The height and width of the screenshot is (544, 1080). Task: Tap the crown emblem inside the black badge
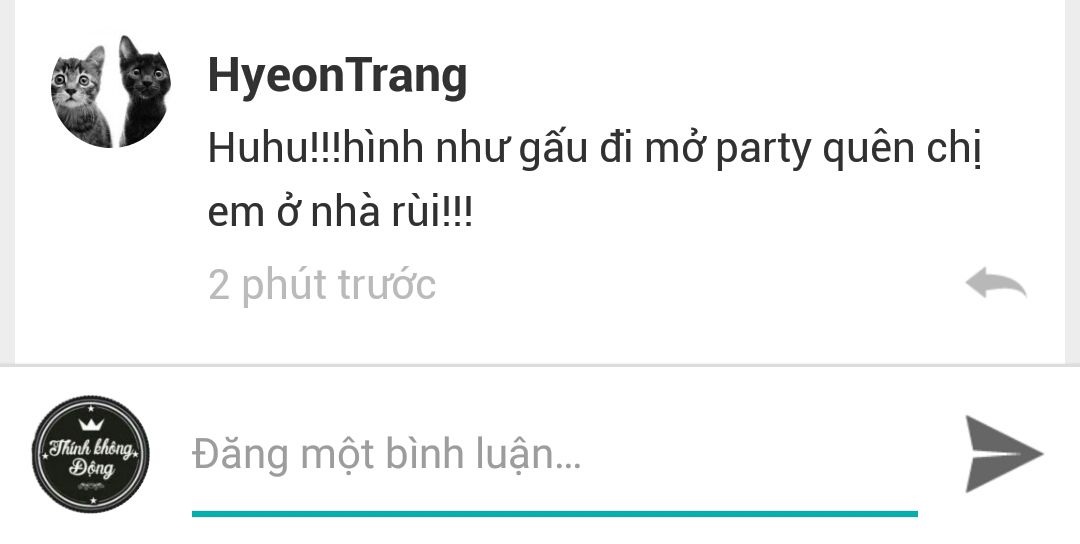tap(90, 423)
